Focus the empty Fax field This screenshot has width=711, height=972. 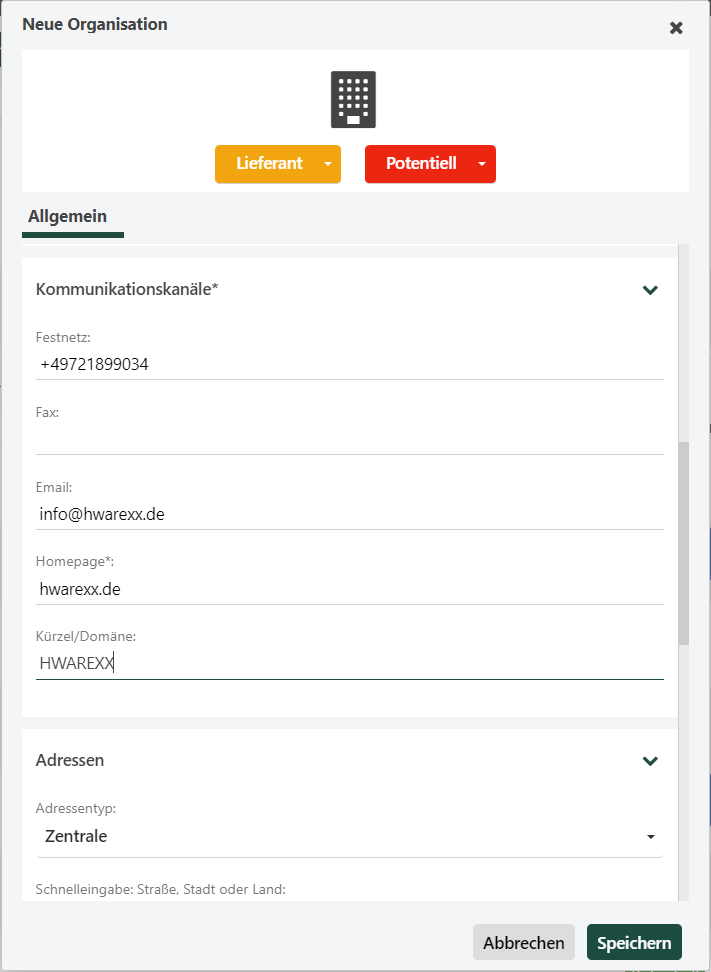pyautogui.click(x=349, y=440)
